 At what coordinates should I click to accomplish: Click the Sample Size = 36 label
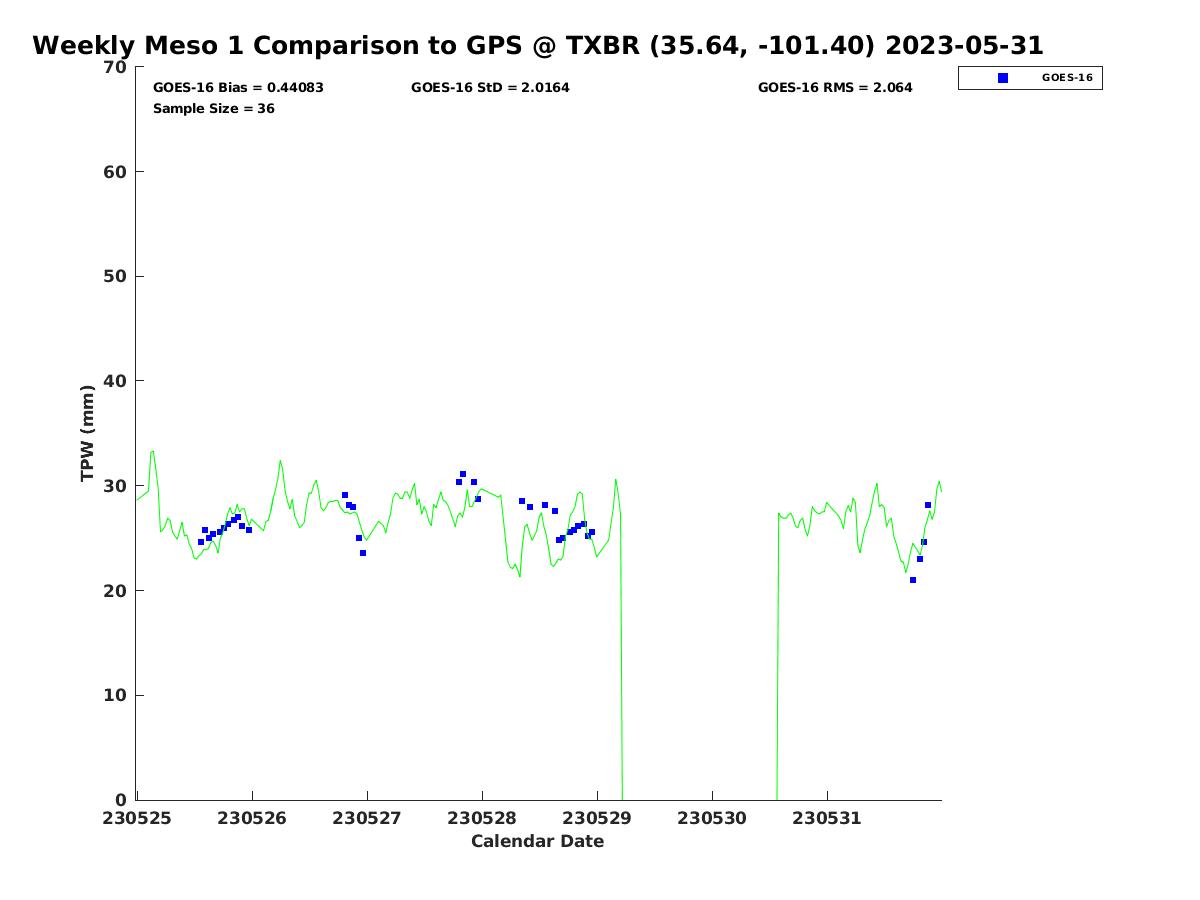click(x=214, y=108)
